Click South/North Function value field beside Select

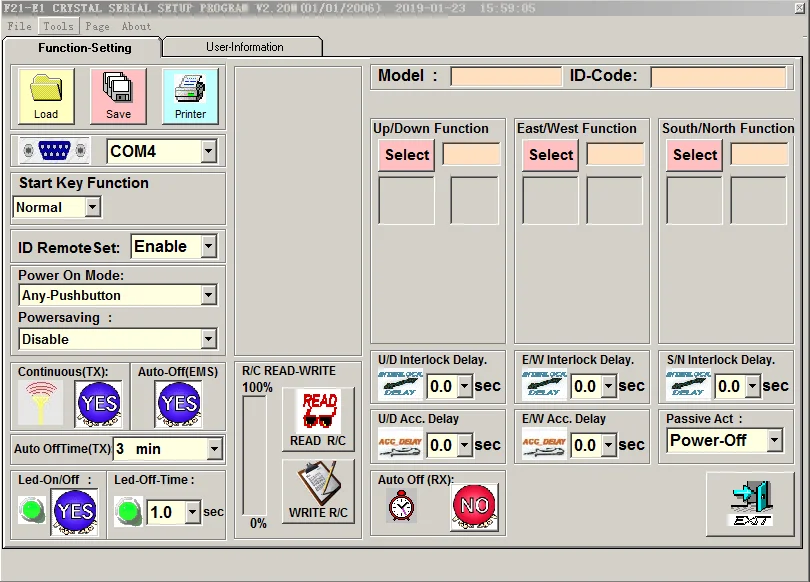759,154
